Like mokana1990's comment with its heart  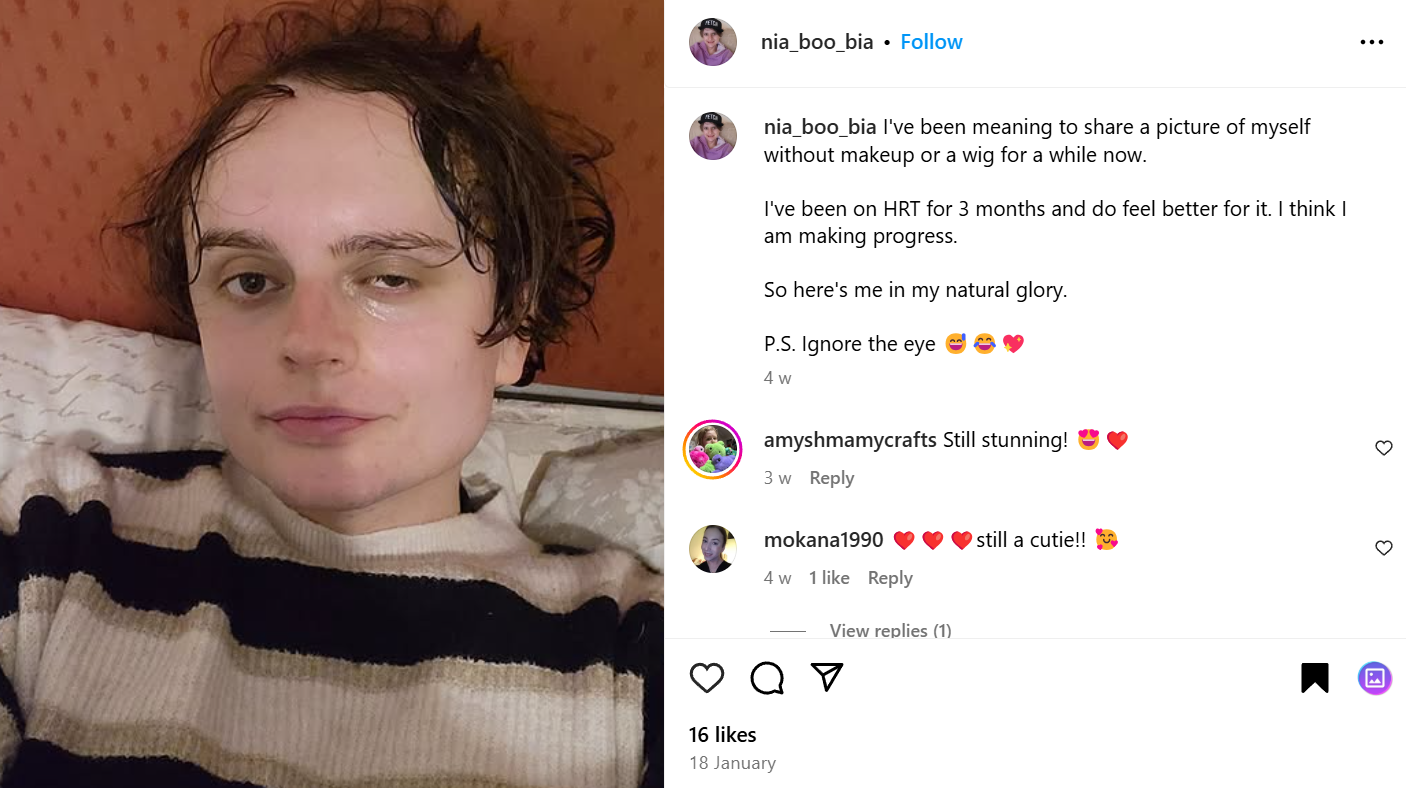pos(1384,548)
